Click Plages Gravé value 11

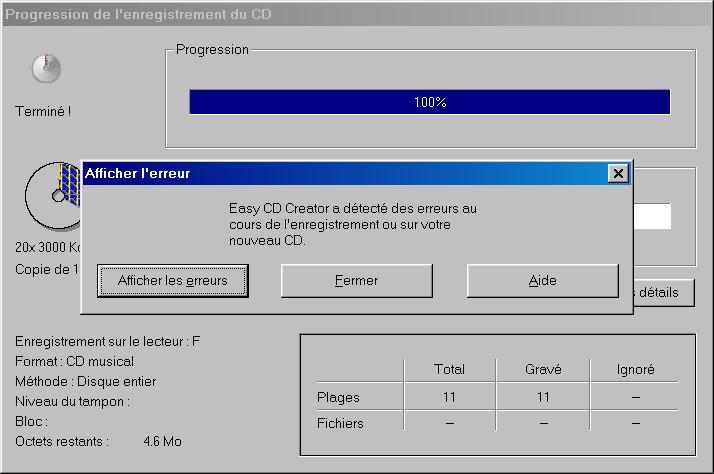click(543, 398)
